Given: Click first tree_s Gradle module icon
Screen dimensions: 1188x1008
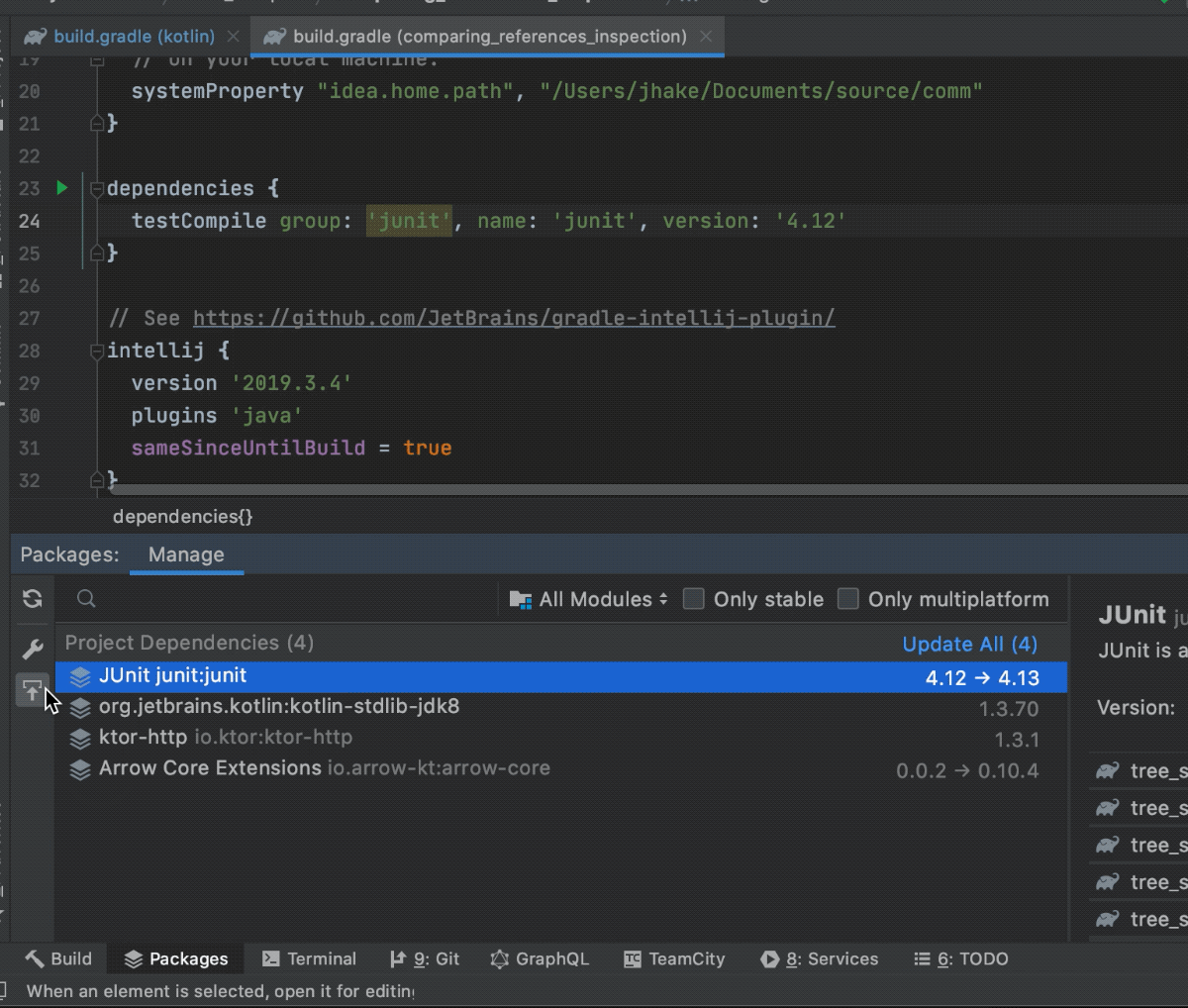Looking at the screenshot, I should pyautogui.click(x=1107, y=770).
